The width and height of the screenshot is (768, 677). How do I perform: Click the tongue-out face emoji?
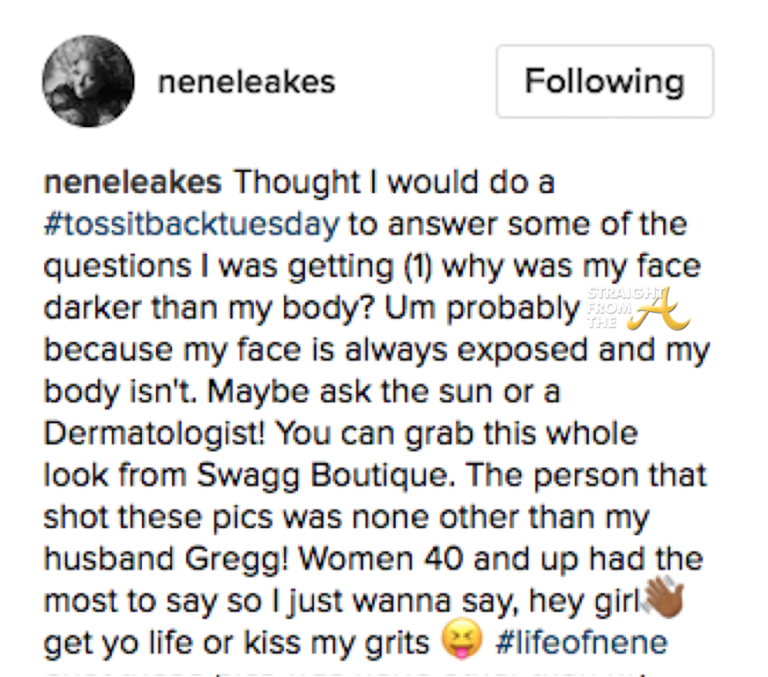coord(462,639)
